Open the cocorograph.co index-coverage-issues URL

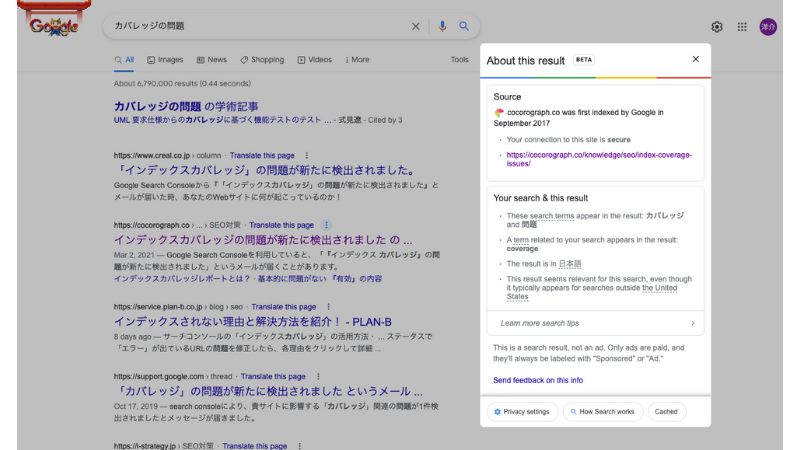(599, 159)
